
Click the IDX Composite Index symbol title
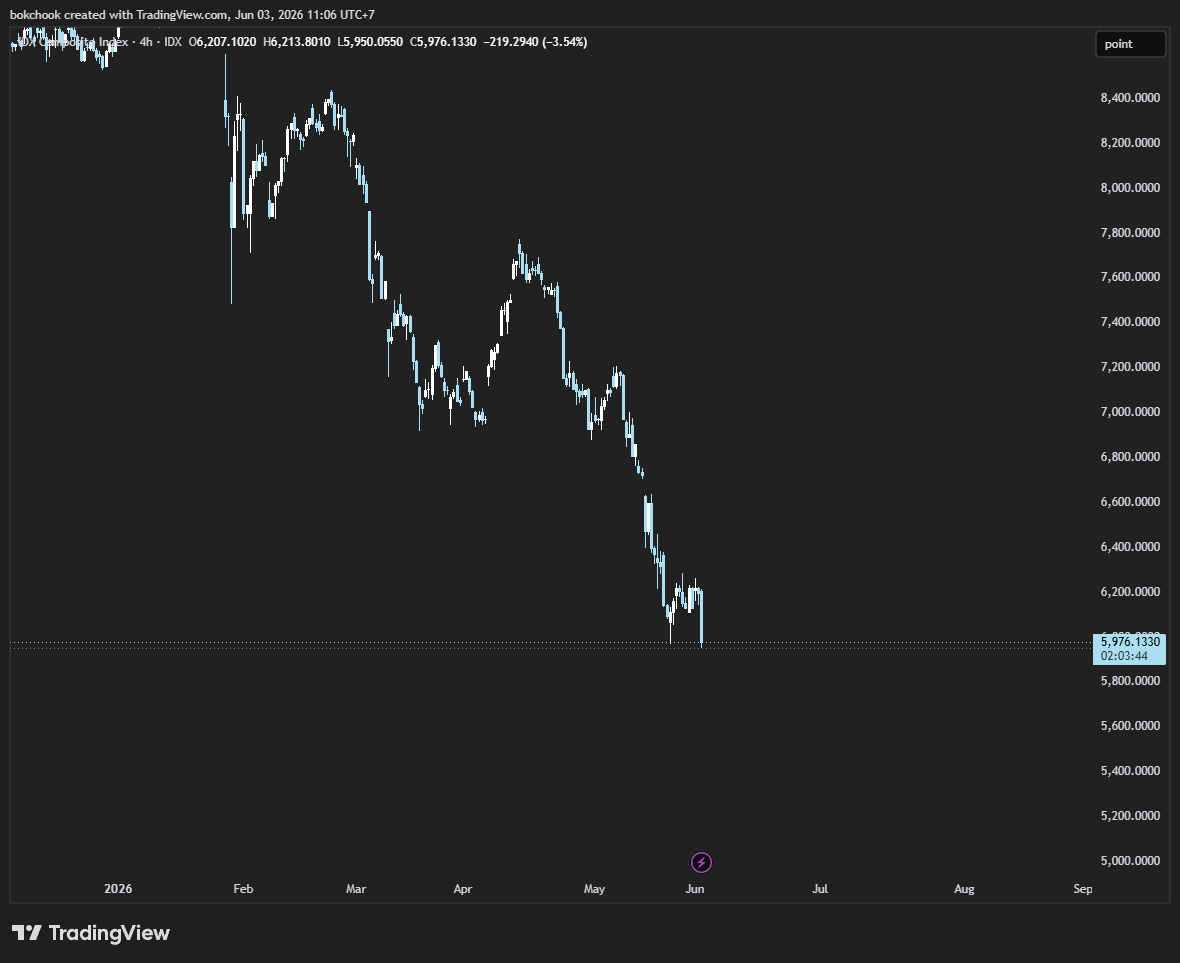coord(73,42)
